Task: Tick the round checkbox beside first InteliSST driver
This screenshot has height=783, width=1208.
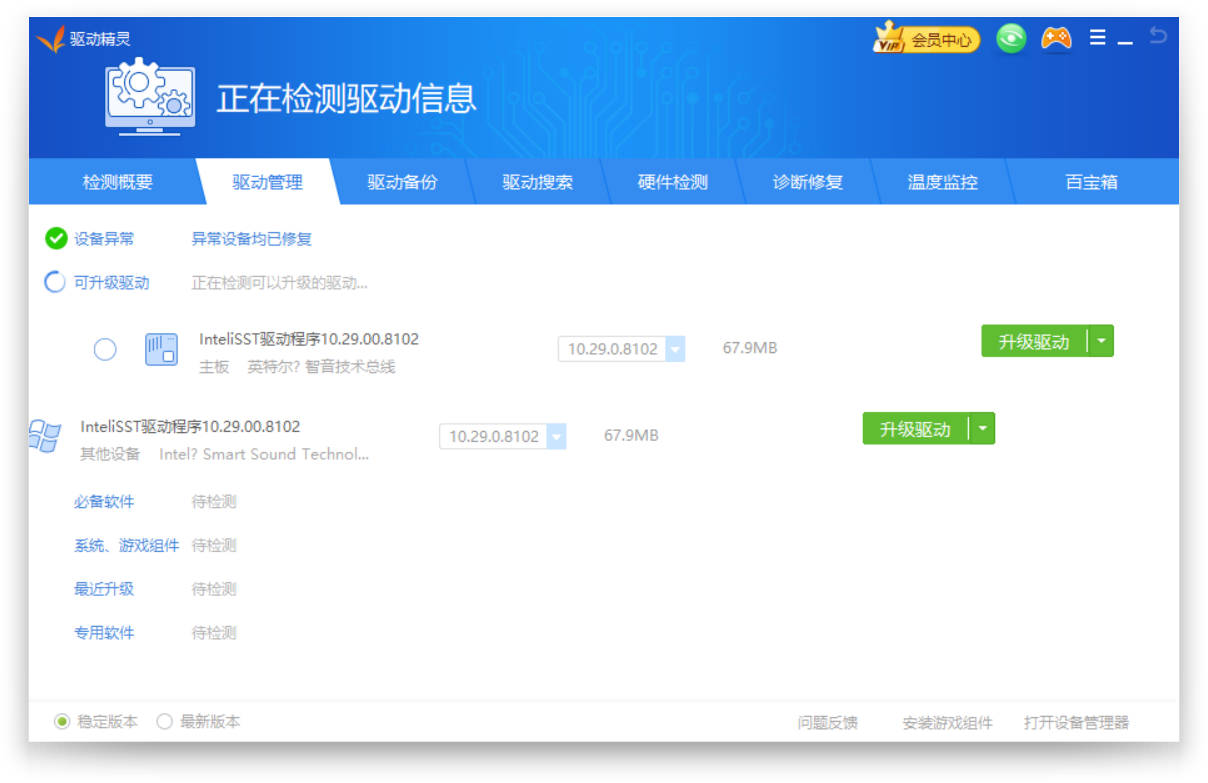Action: (x=105, y=349)
